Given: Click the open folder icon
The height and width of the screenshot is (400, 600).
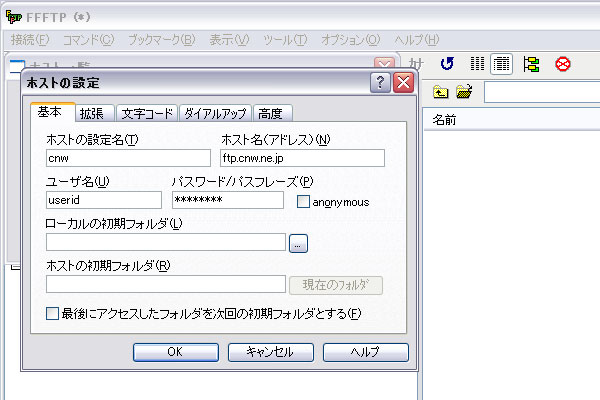Looking at the screenshot, I should (464, 92).
